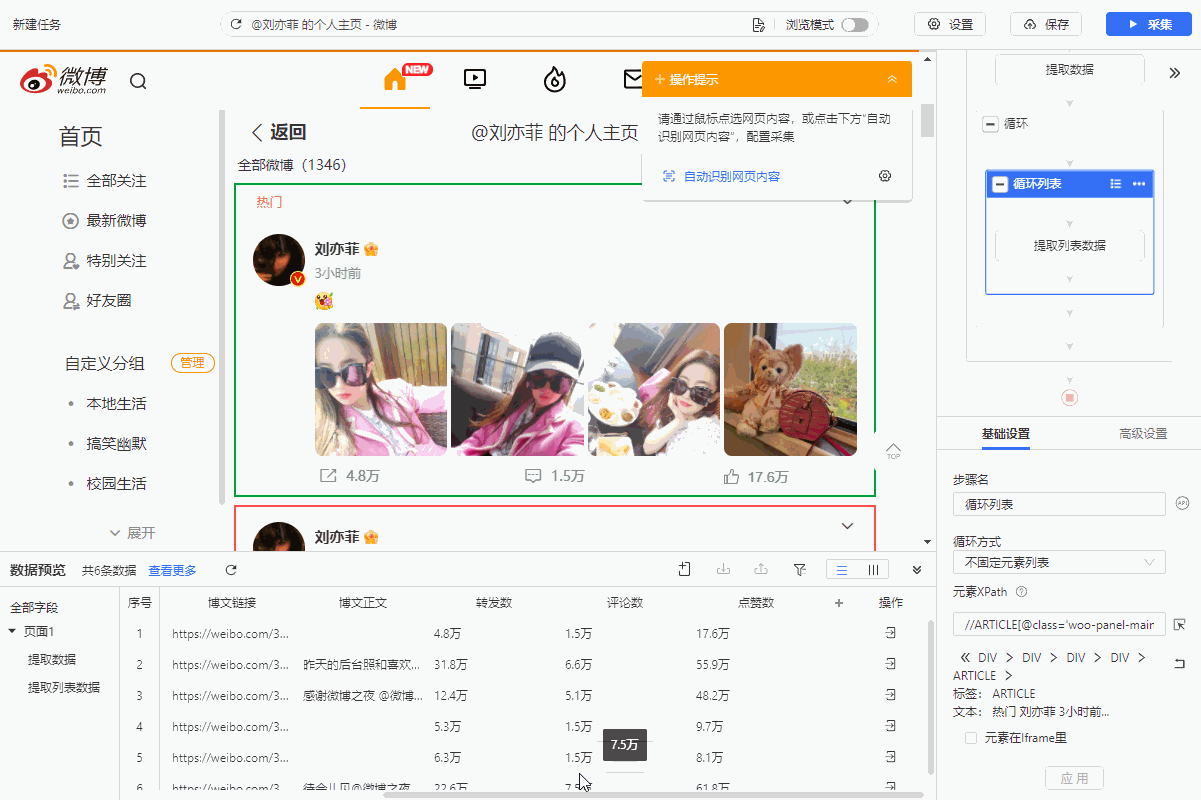The image size is (1201, 800).
Task: Click the 返回 back link
Action: (x=278, y=132)
